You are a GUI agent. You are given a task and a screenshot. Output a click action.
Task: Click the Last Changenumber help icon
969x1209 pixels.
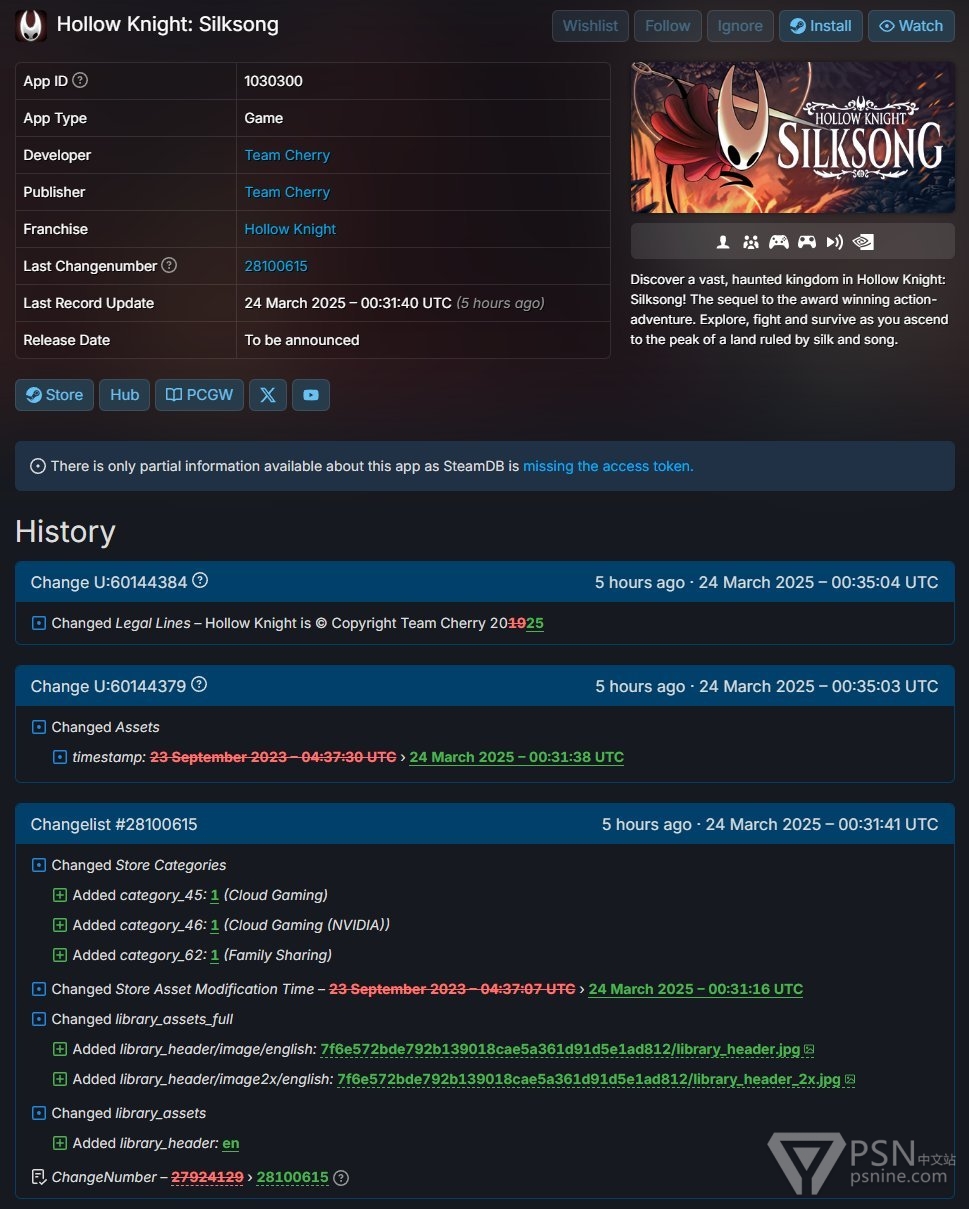click(169, 265)
